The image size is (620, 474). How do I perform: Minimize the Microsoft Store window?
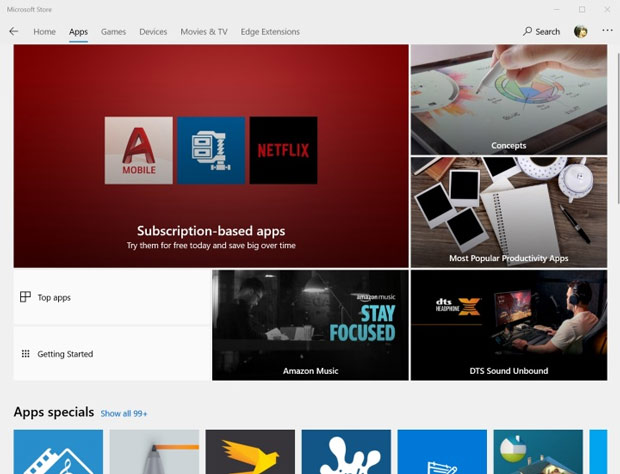coord(557,9)
